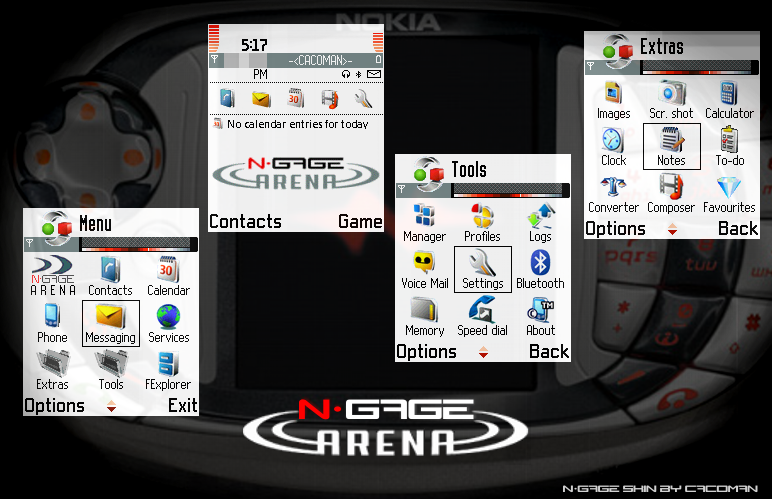Open To-do in Extras screen
Viewport: 772px width, 499px height.
point(730,147)
